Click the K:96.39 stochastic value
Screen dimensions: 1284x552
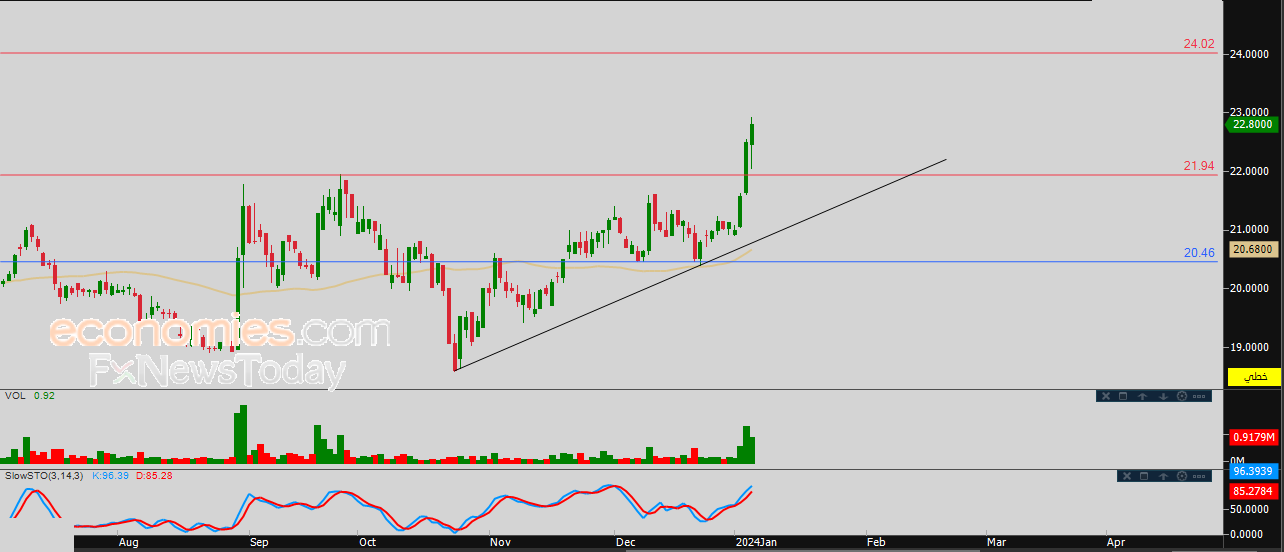point(111,475)
